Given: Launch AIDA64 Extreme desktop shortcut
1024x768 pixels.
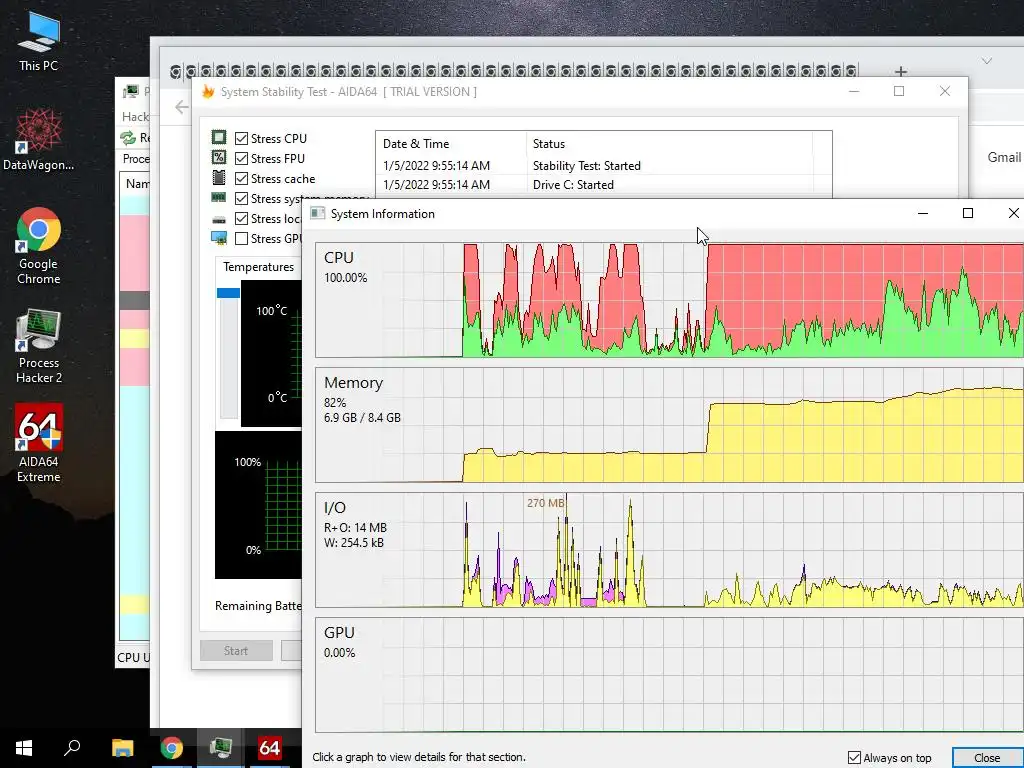Looking at the screenshot, I should pos(39,443).
